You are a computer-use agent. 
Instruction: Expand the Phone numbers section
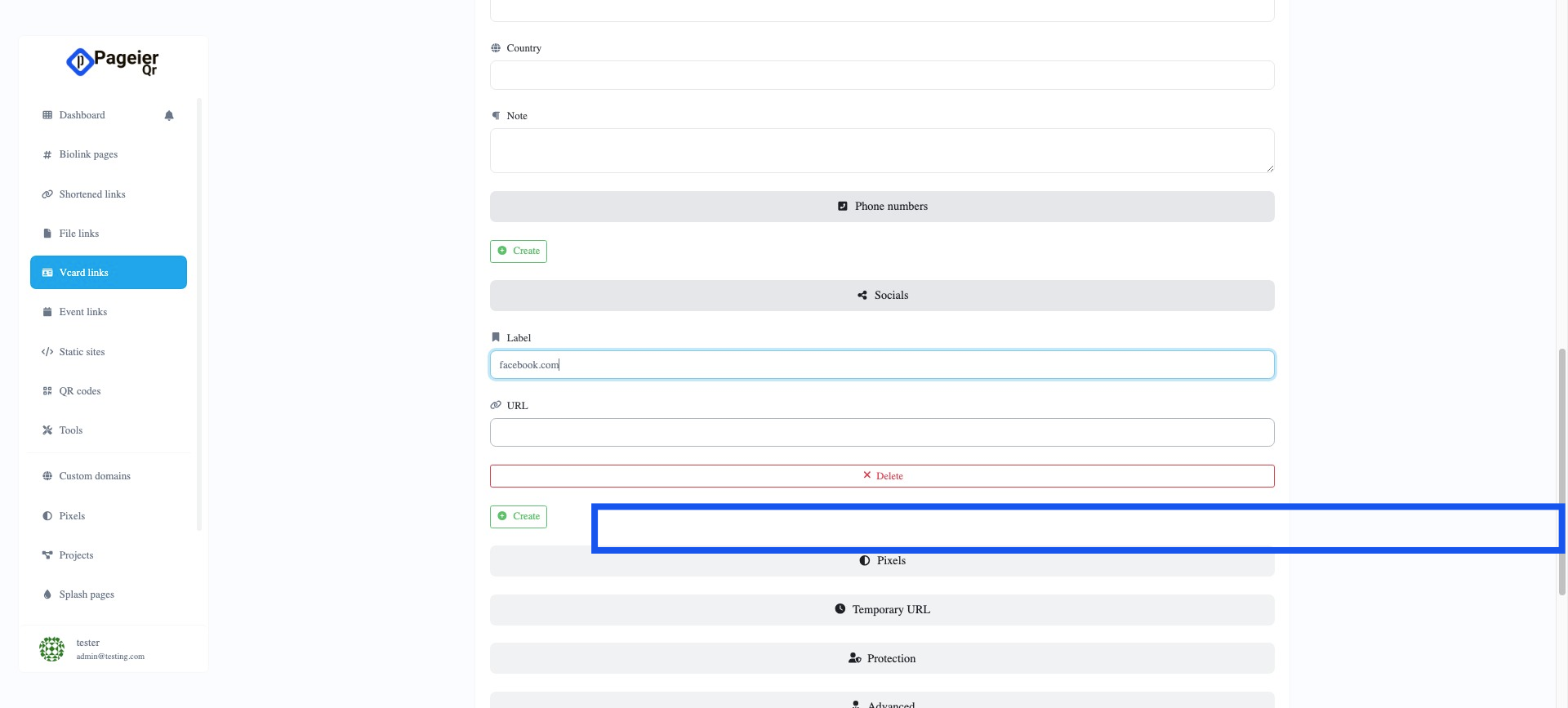[x=881, y=207]
